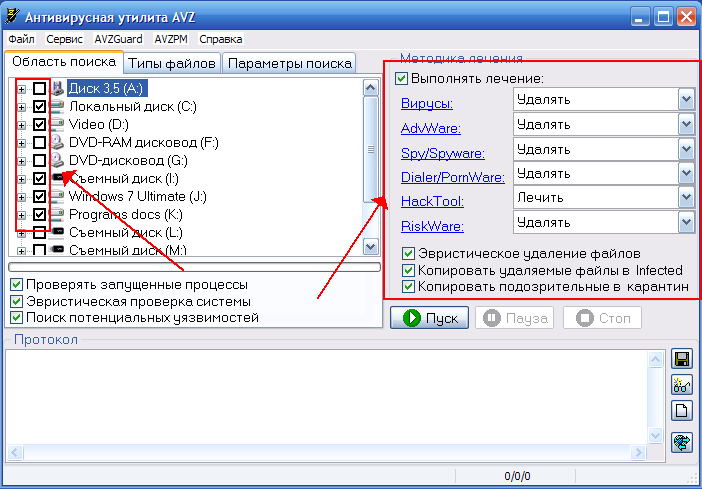The width and height of the screenshot is (702, 489).
Task: Toggle Проверять запущенные процессы checkbox
Action: (17, 285)
